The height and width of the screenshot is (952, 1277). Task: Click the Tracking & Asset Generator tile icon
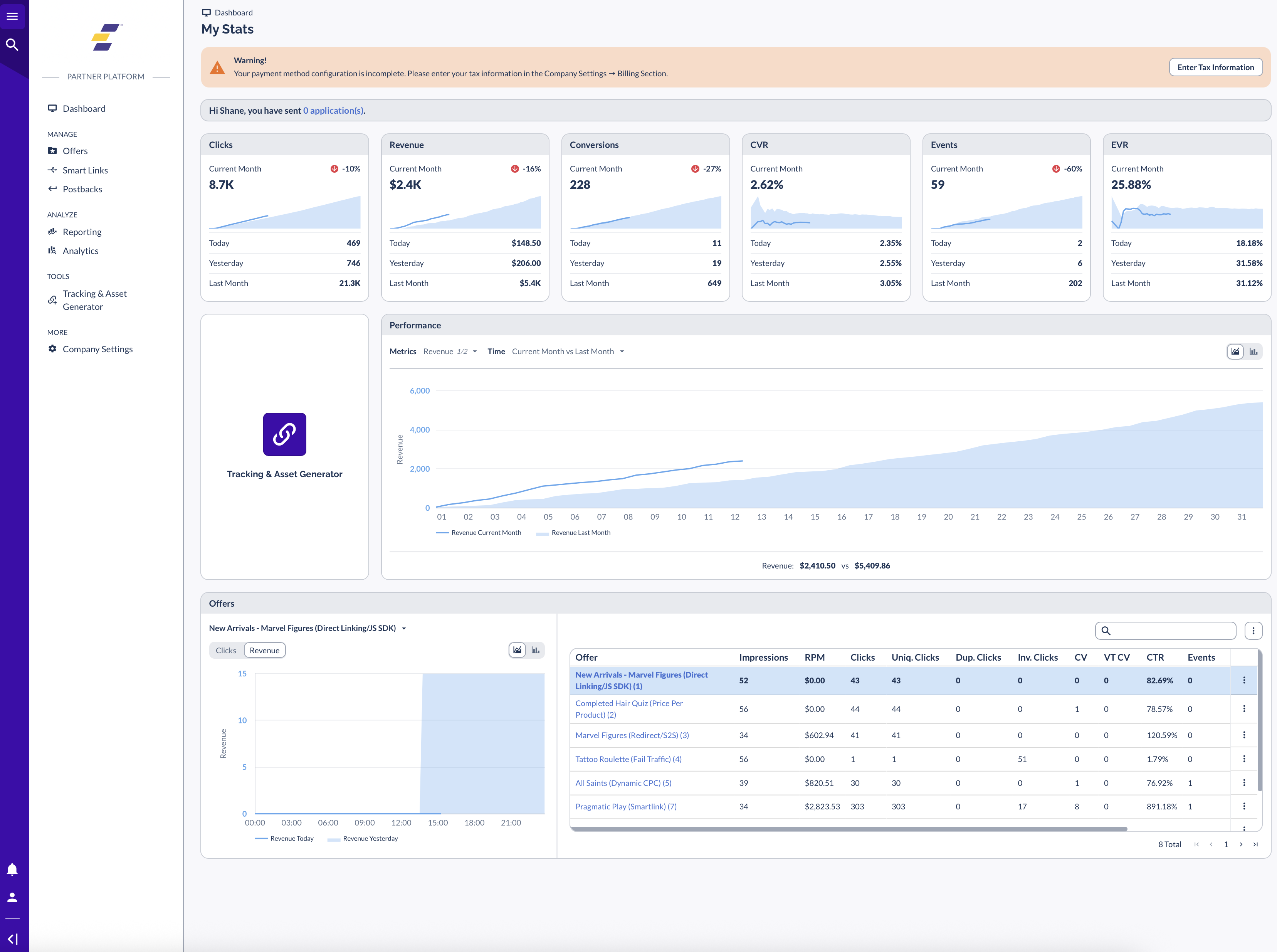tap(284, 434)
